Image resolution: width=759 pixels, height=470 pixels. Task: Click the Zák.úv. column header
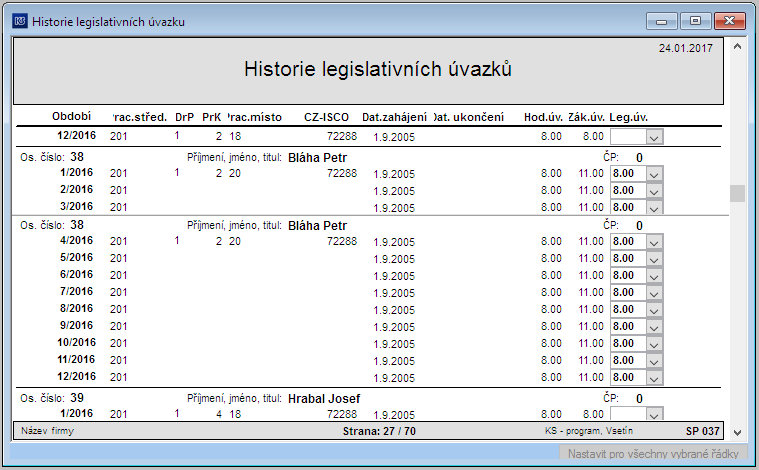point(586,117)
